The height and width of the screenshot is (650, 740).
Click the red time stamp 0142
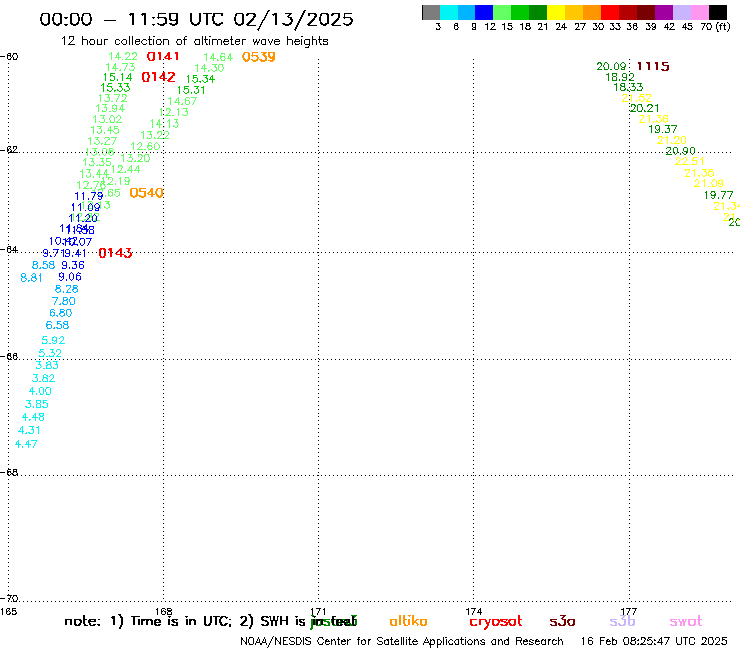coord(159,77)
